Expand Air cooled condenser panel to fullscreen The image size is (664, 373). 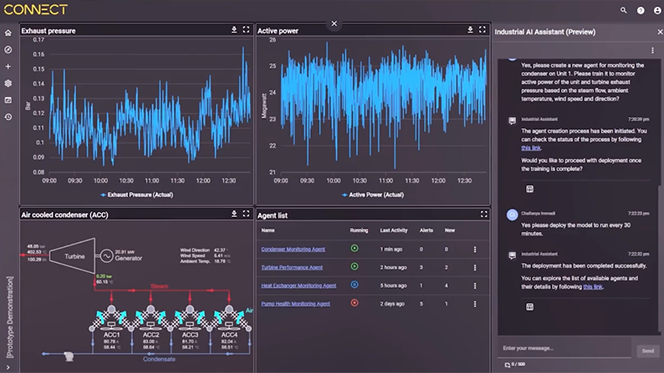click(246, 214)
